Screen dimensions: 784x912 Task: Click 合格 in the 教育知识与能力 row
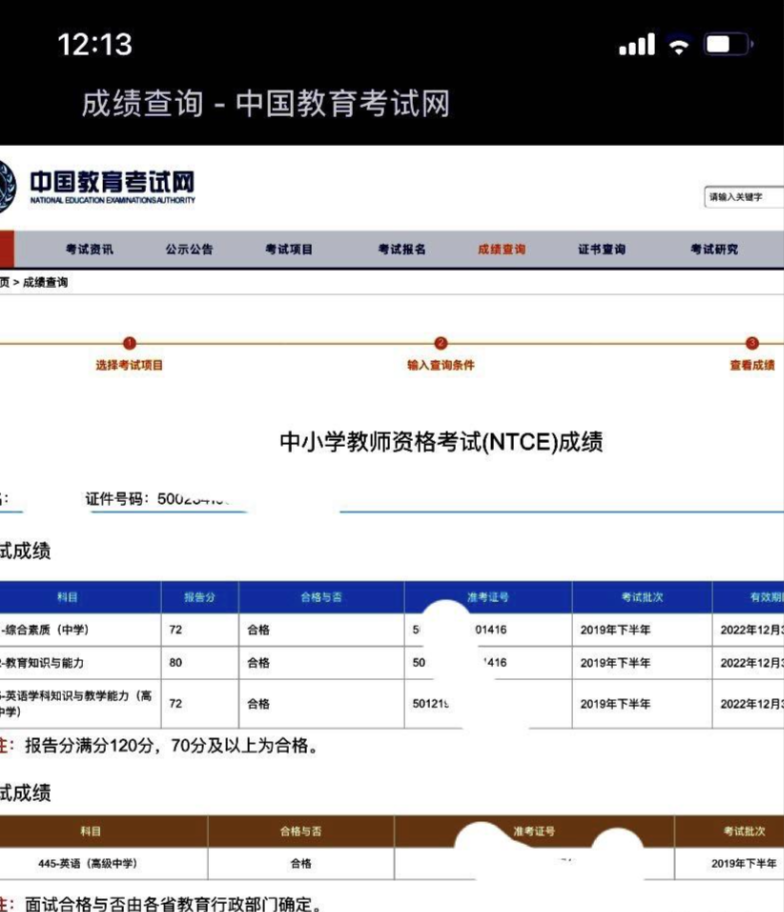click(x=258, y=663)
